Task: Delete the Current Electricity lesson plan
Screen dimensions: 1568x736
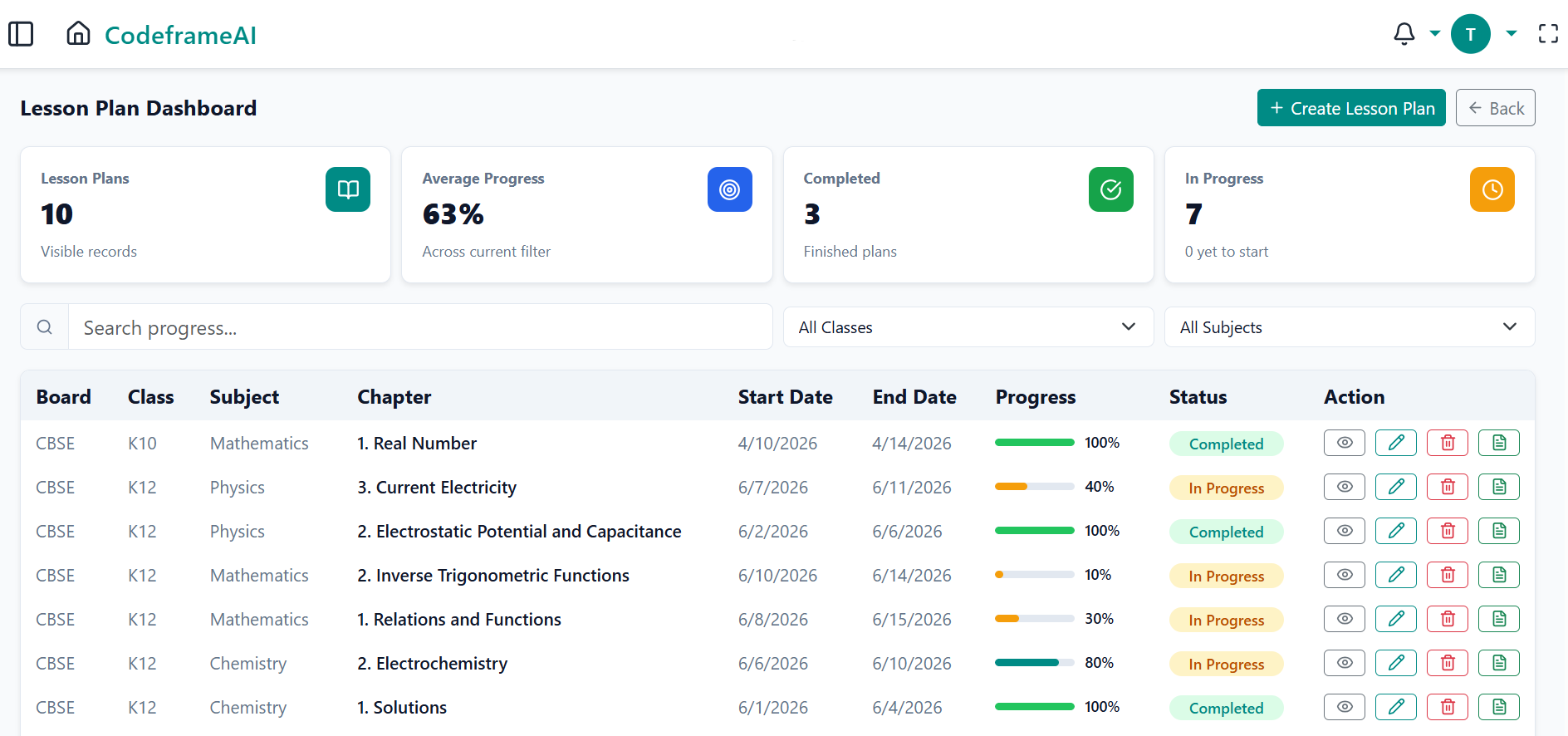Action: coord(1448,487)
